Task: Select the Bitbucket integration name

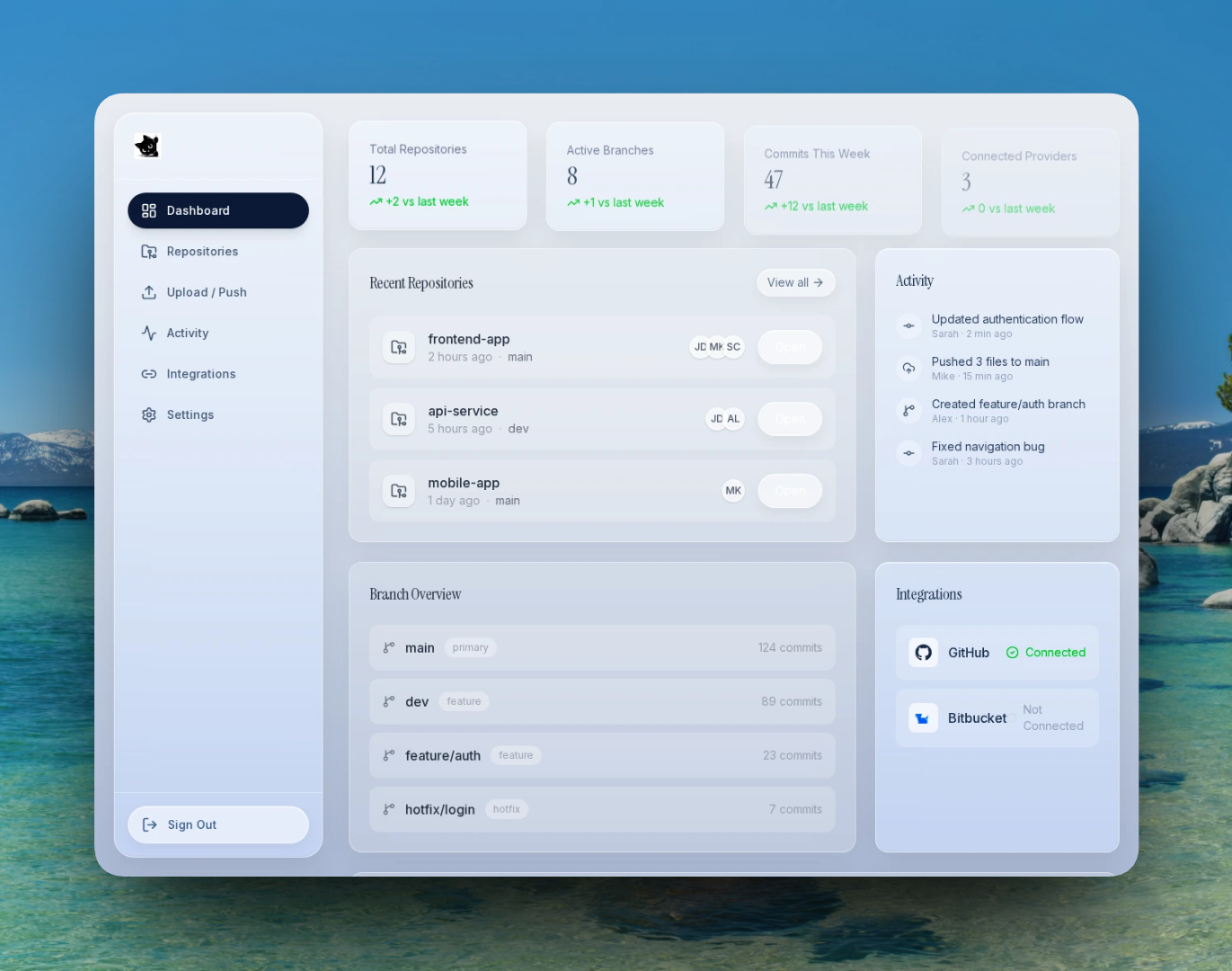Action: (977, 718)
